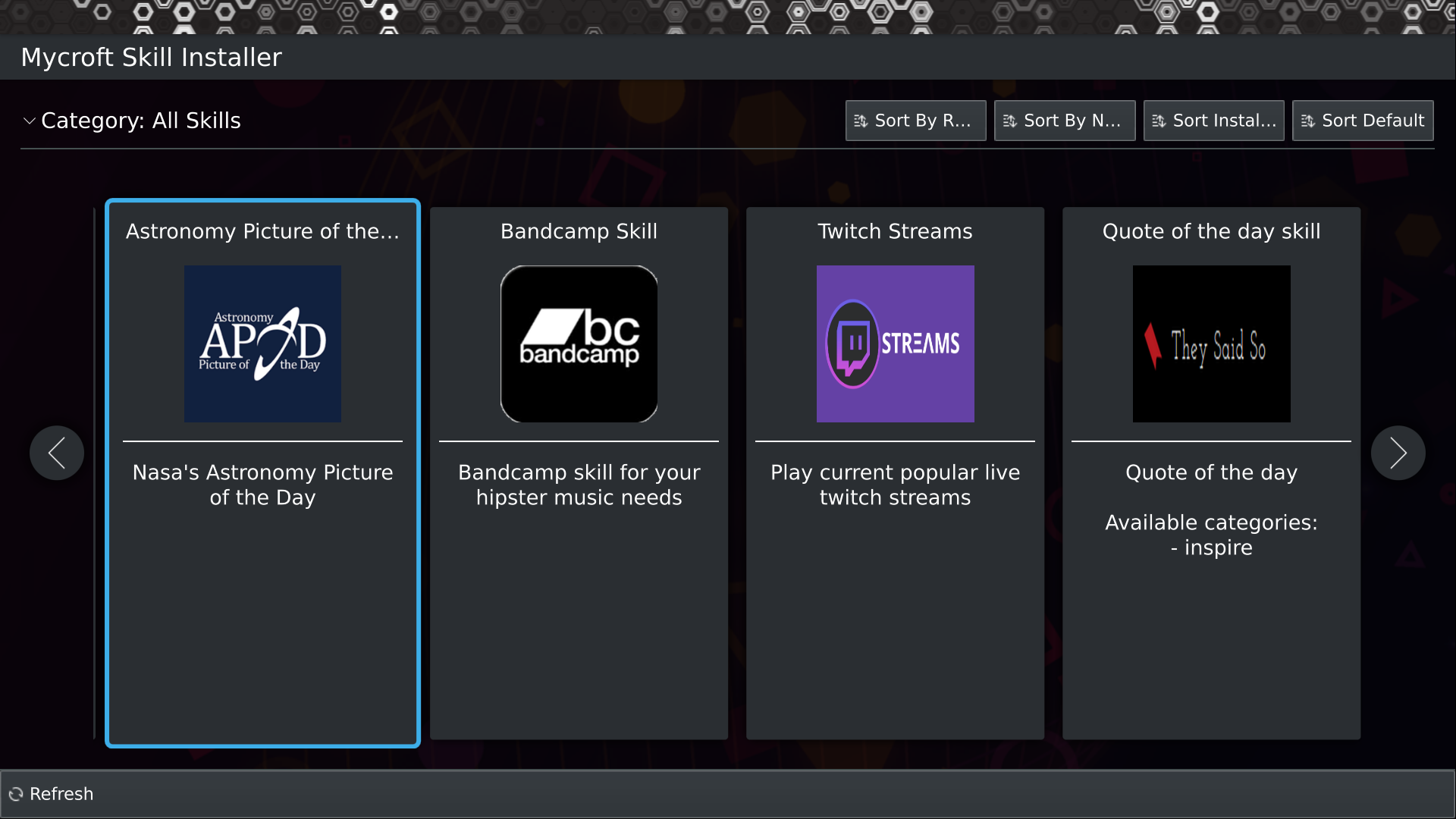This screenshot has width=1456, height=819.
Task: Go to next skills with right arrow
Action: point(1398,453)
